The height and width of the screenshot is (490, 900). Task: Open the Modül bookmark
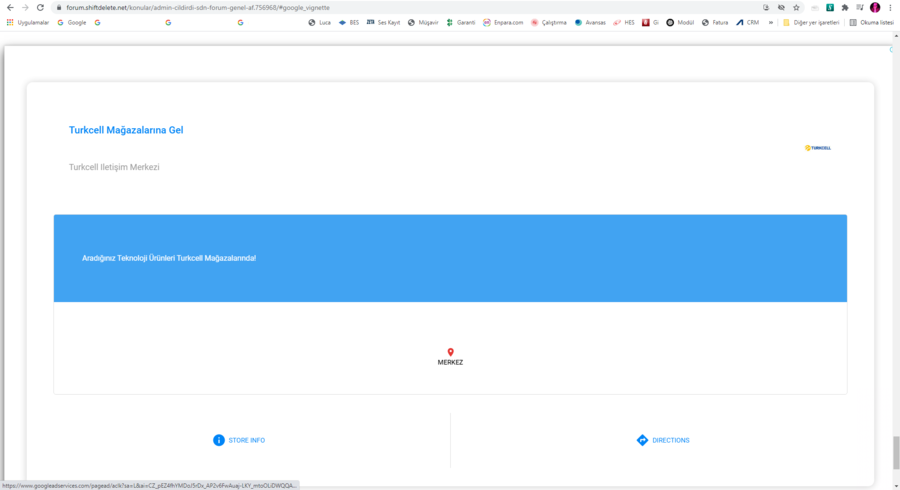click(x=680, y=22)
